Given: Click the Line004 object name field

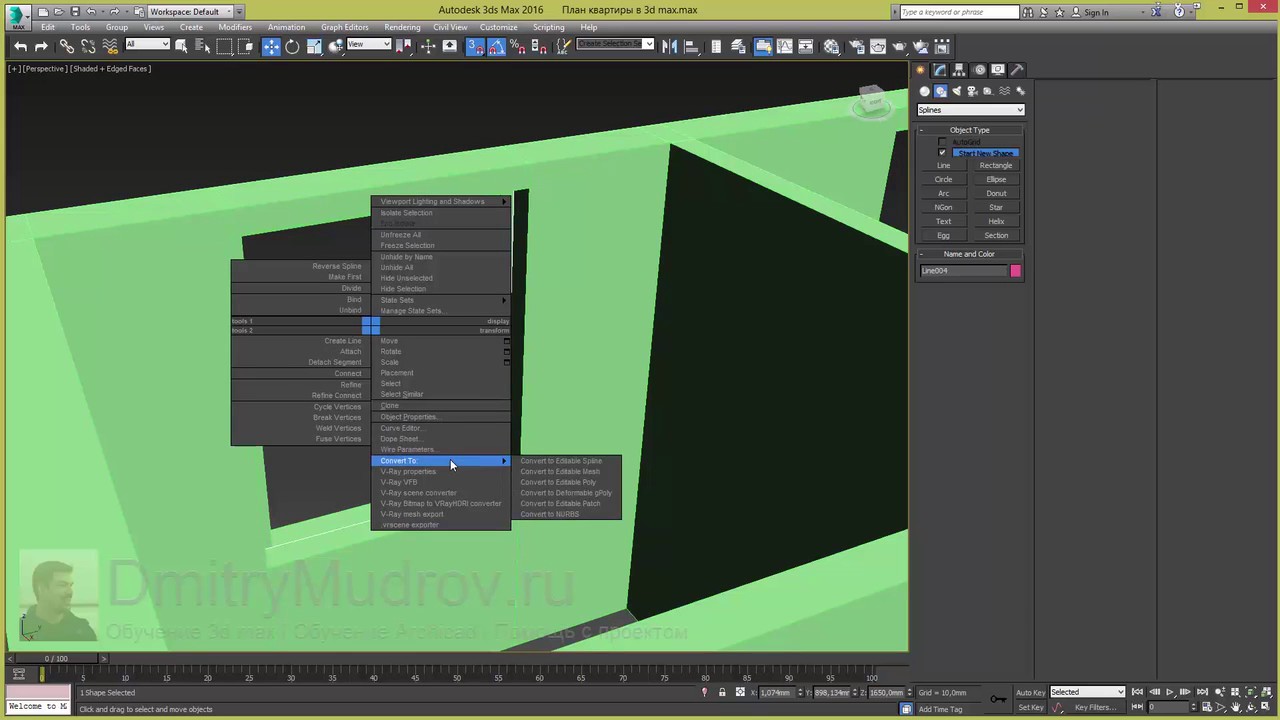Looking at the screenshot, I should pos(964,271).
